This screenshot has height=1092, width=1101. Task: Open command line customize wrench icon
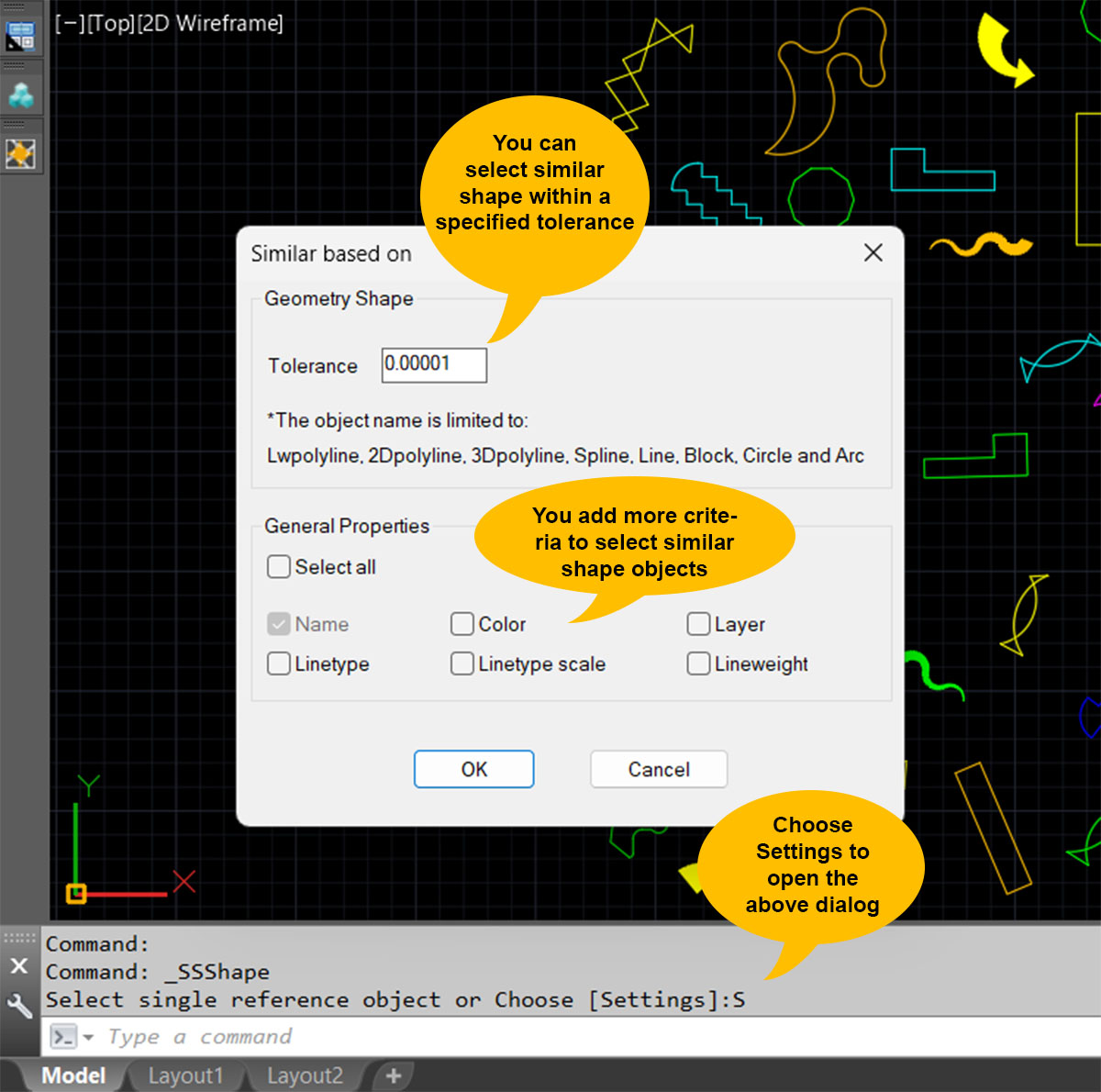click(19, 1005)
